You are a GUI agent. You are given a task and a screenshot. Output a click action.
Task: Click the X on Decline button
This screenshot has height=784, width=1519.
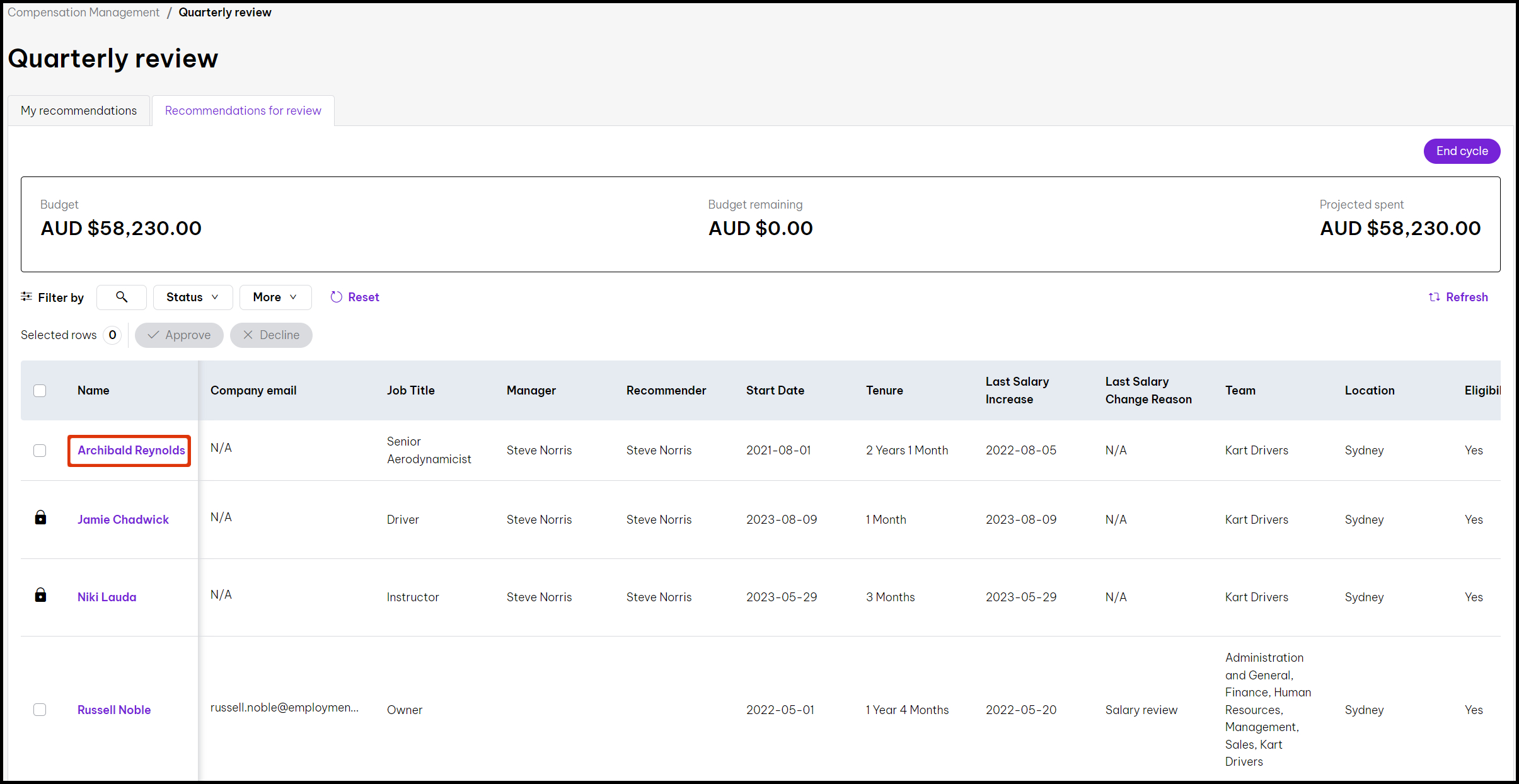point(248,335)
